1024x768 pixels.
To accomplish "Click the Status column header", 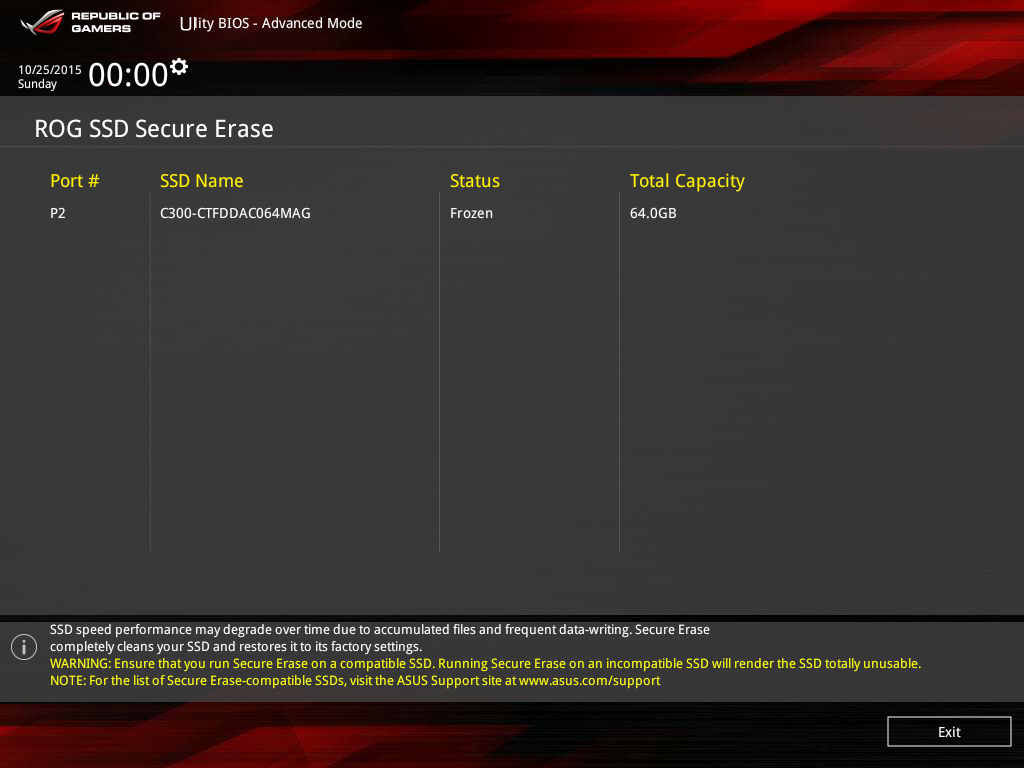I will pyautogui.click(x=475, y=181).
